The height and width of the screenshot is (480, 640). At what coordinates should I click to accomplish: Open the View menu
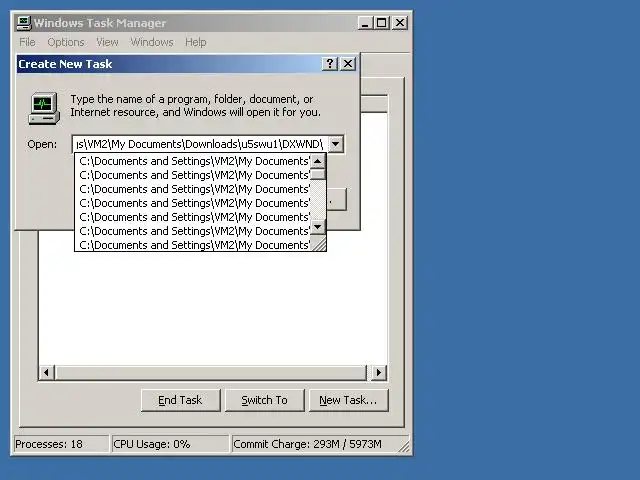[x=107, y=42]
